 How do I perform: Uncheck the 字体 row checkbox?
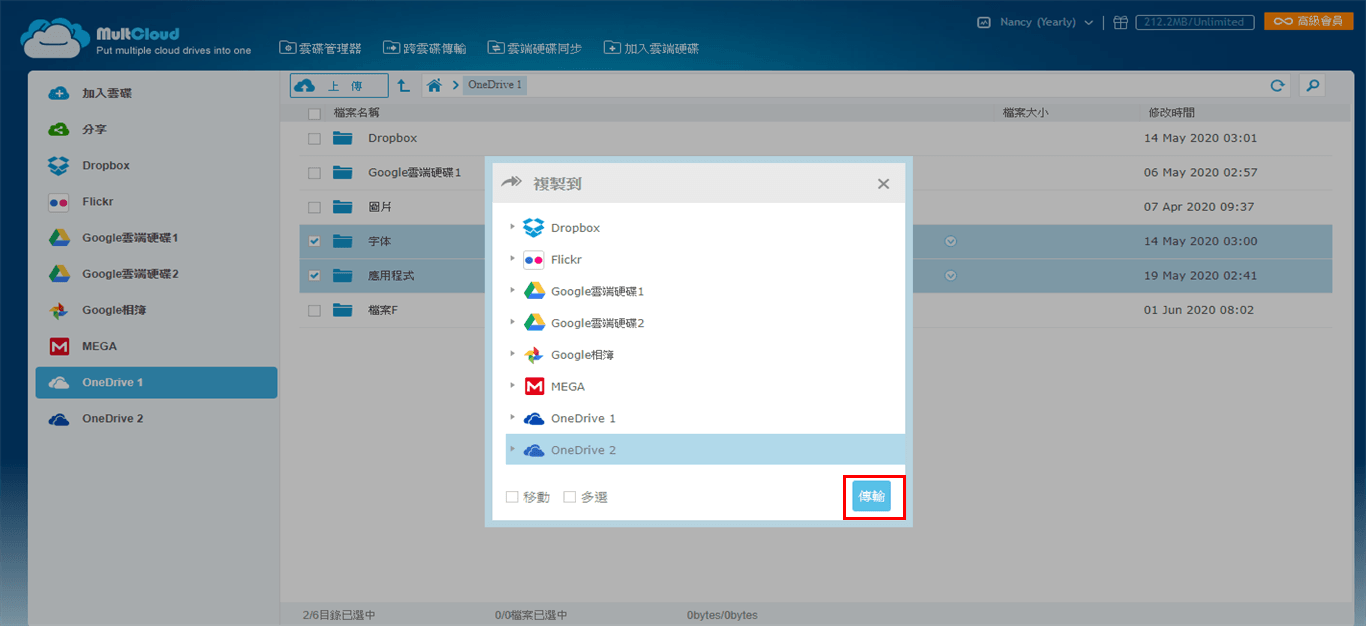tap(314, 241)
